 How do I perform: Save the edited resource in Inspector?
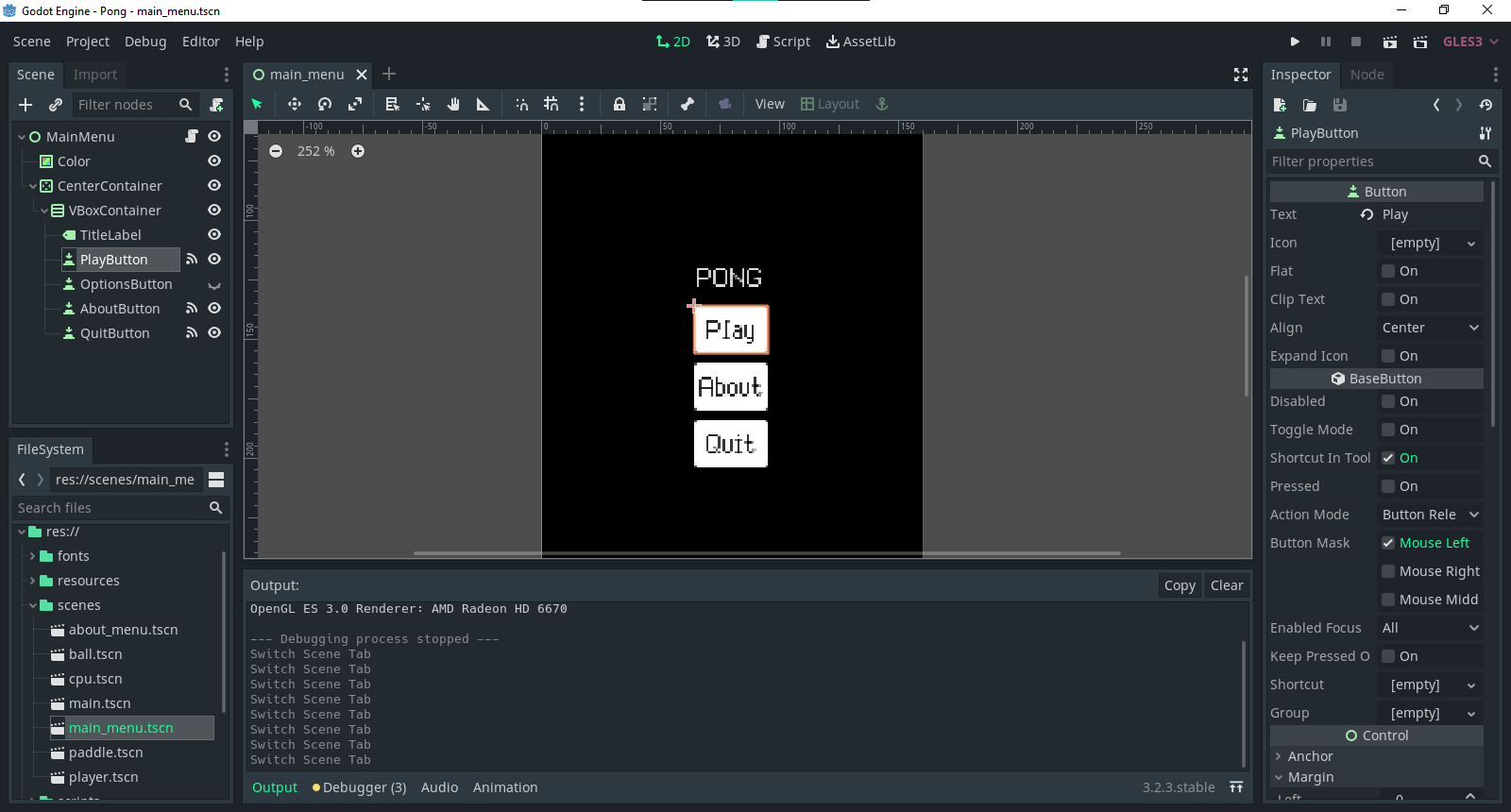(1340, 105)
